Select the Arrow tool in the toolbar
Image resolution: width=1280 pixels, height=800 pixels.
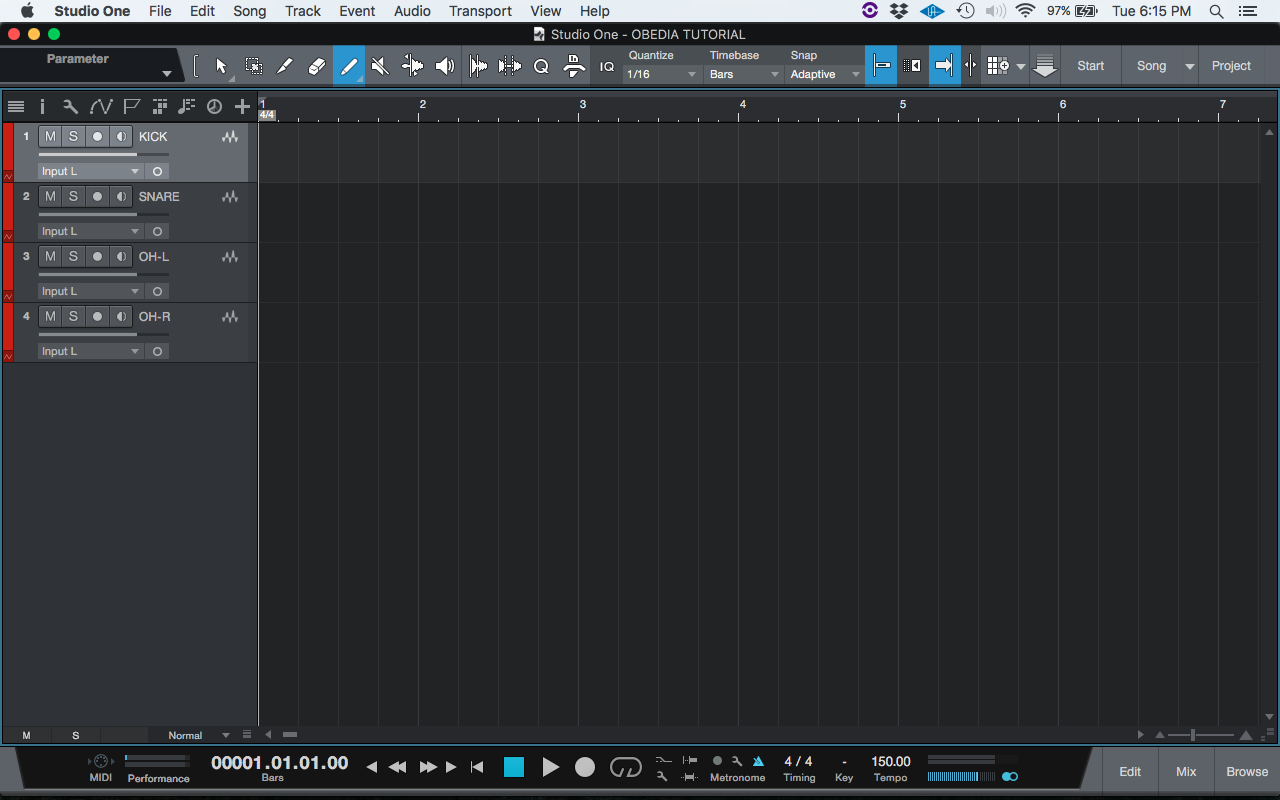(220, 65)
